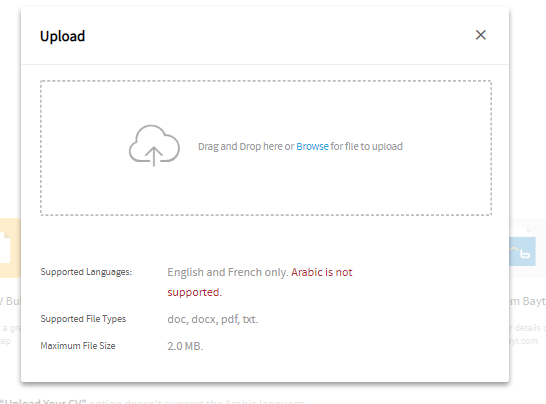The height and width of the screenshot is (404, 546).
Task: Click the "2.0 MB" size value
Action: point(185,346)
